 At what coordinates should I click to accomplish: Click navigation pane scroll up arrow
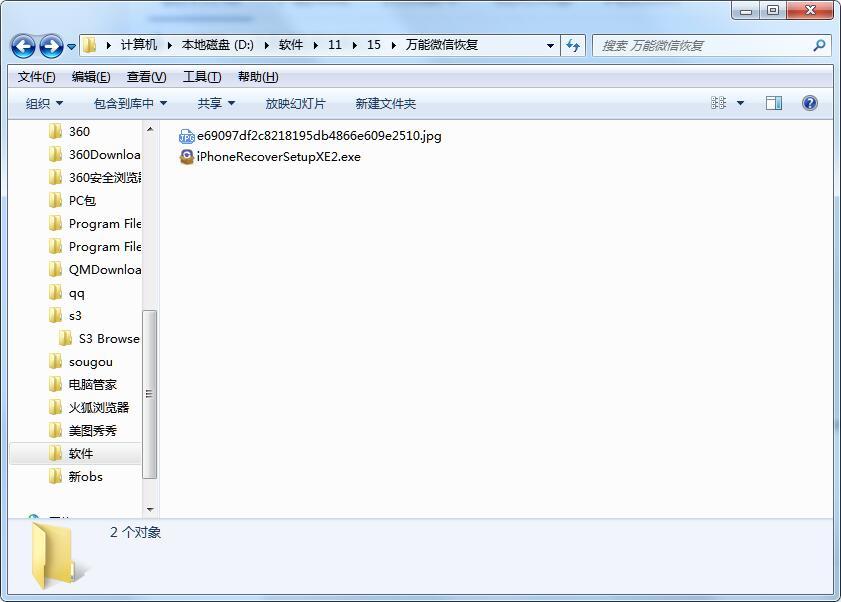click(x=150, y=129)
